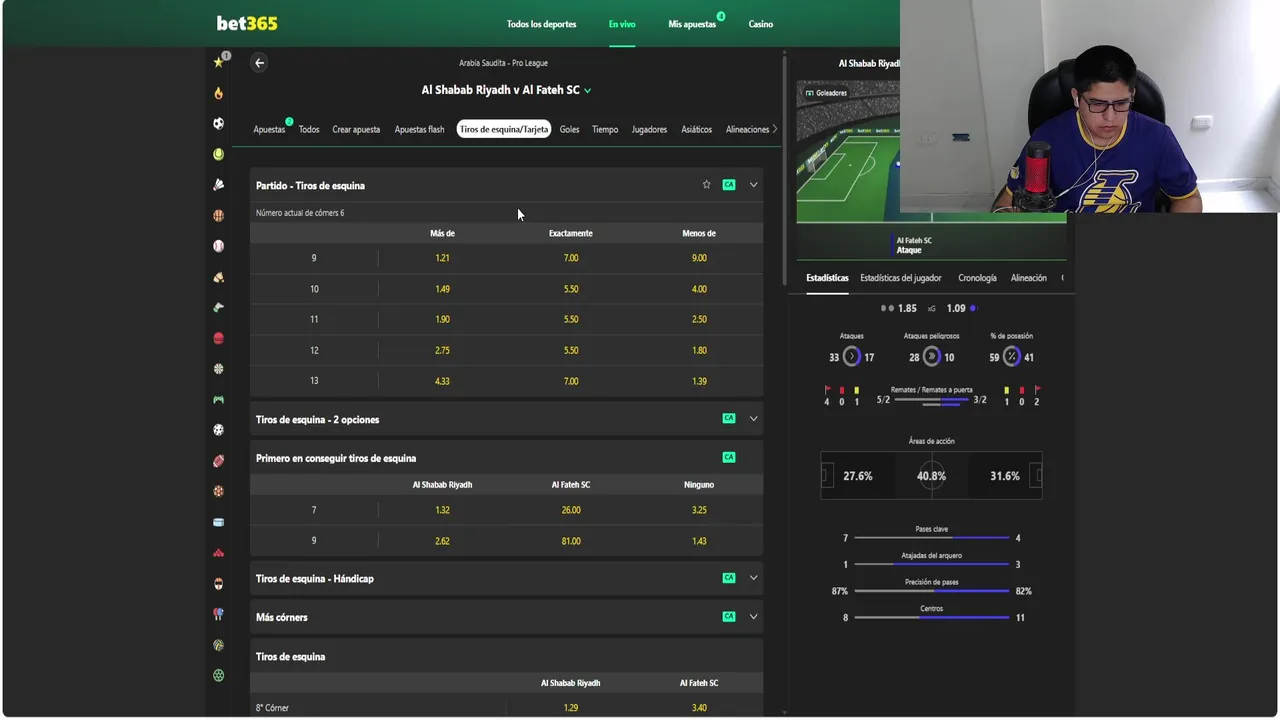Select the ice hockey puck icon
Viewport: 1280px width, 720px height.
[x=218, y=522]
